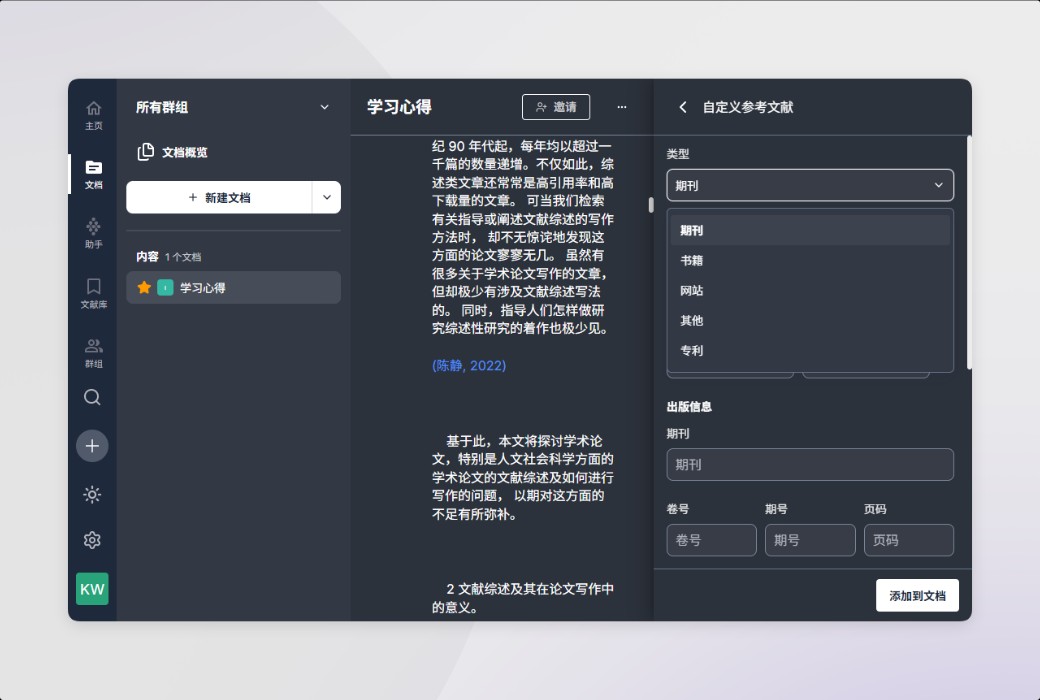Screen dimensions: 1040x700
Task: Choose 专利 from the type list
Action: tap(810, 350)
